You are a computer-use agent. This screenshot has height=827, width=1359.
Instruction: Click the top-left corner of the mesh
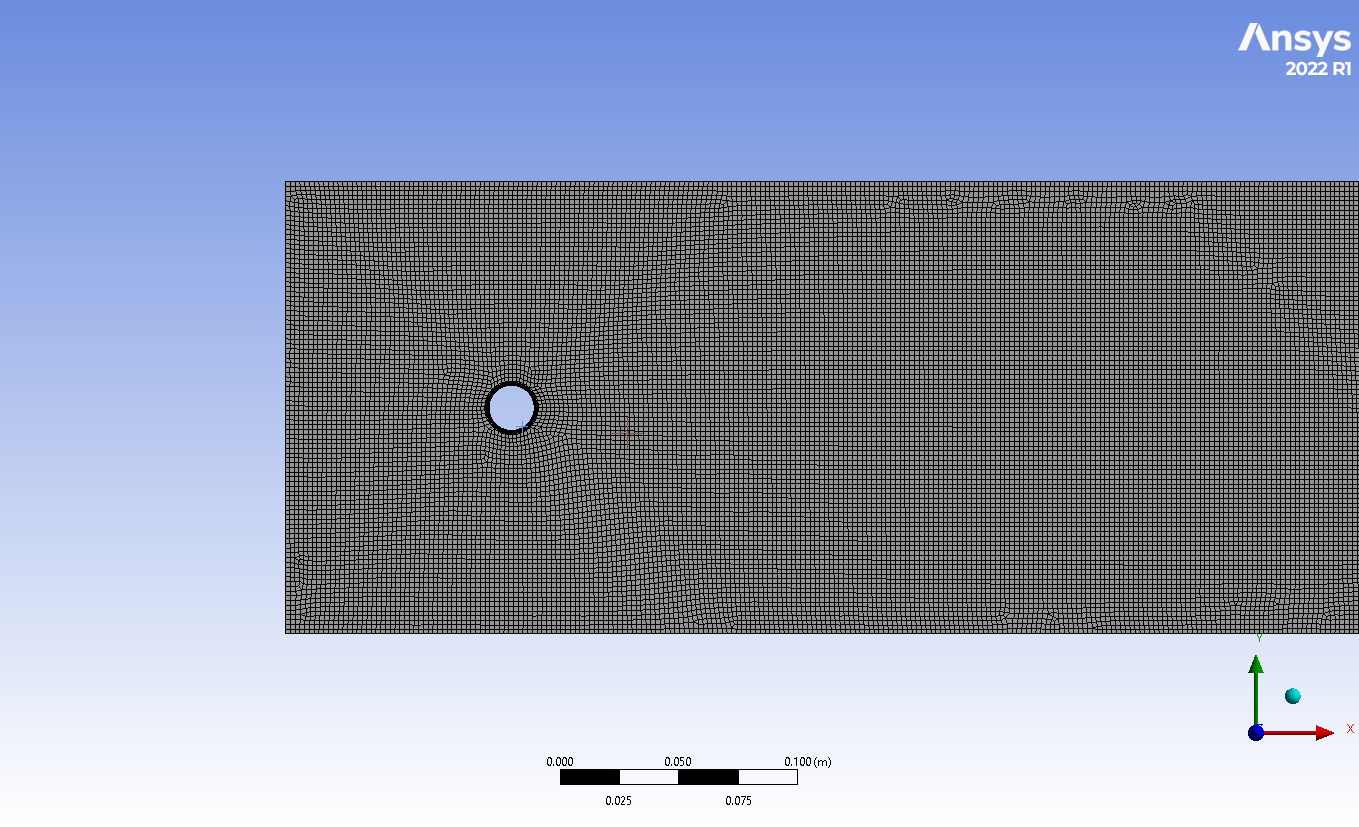tap(286, 182)
